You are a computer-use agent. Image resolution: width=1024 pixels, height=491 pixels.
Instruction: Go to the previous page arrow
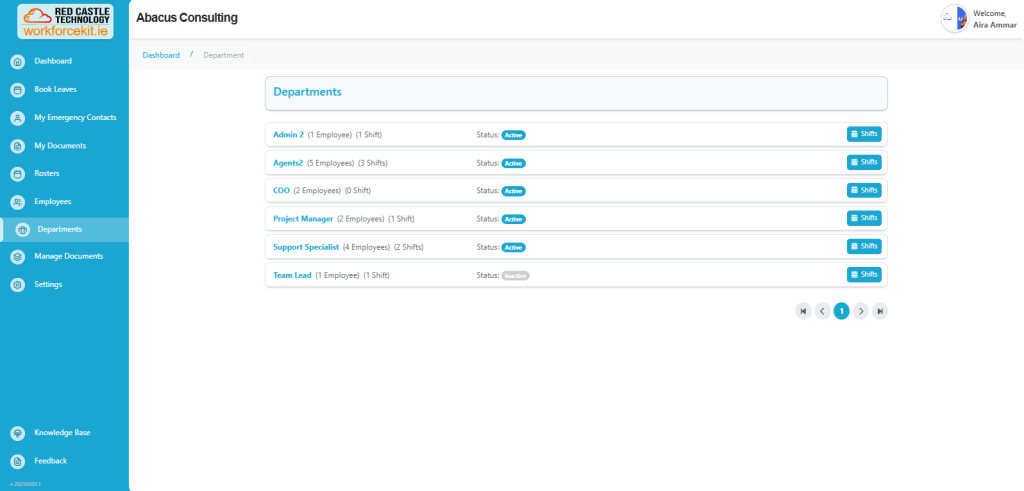822,311
